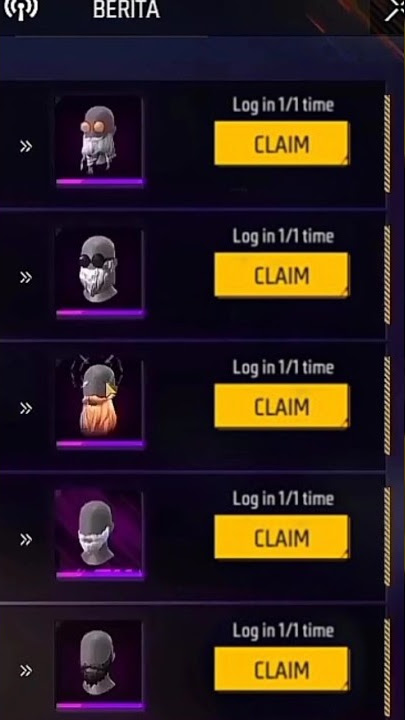Claim the short white beard reward
This screenshot has height=720, width=405.
(281, 537)
